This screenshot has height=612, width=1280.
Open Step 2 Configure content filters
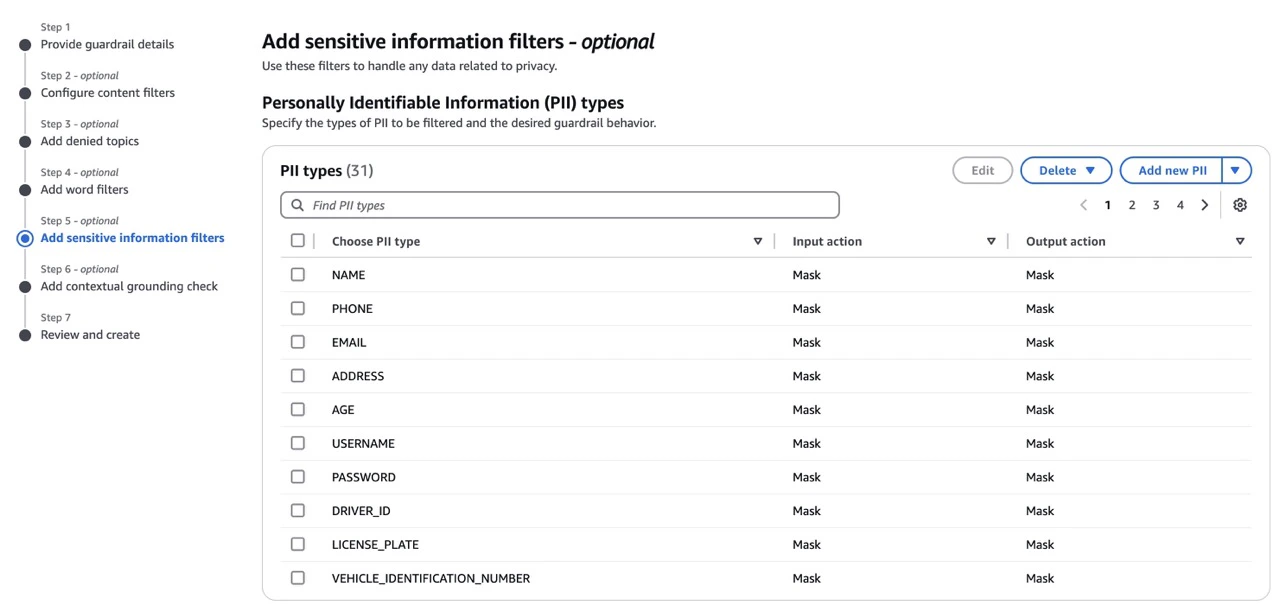(x=107, y=92)
